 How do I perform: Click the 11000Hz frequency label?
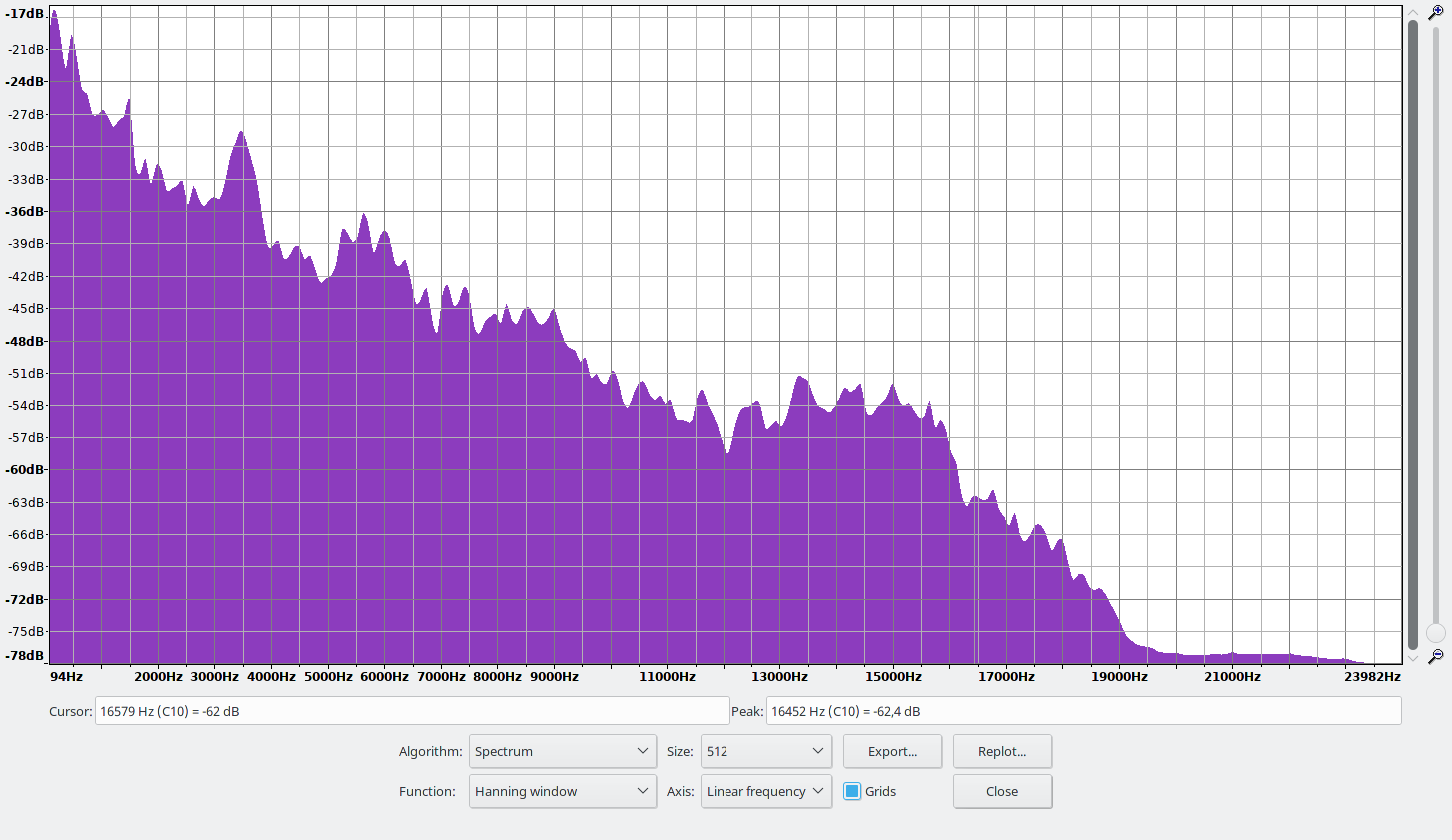[667, 676]
